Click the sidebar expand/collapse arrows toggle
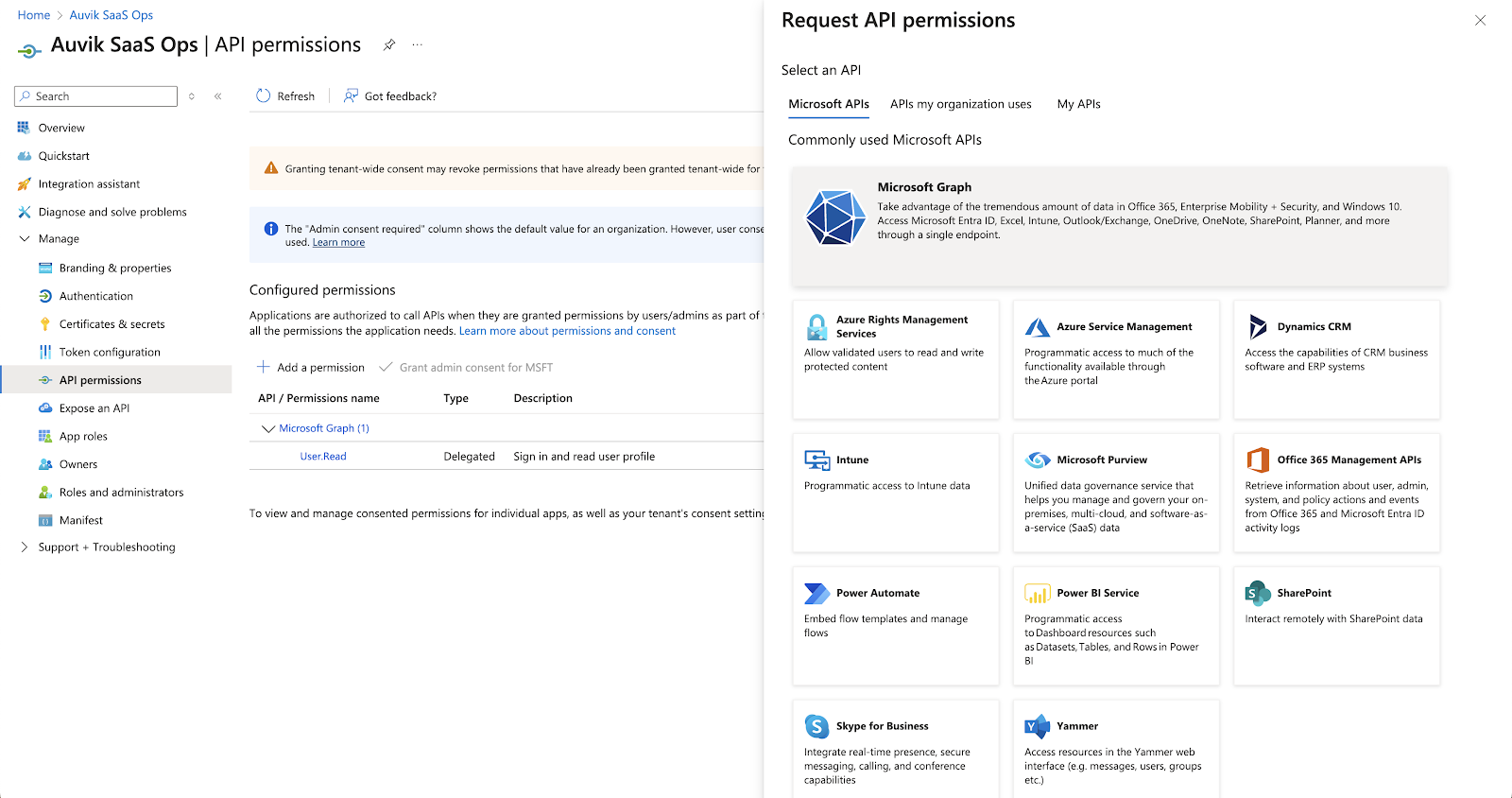The width and height of the screenshot is (1512, 798). tap(192, 96)
